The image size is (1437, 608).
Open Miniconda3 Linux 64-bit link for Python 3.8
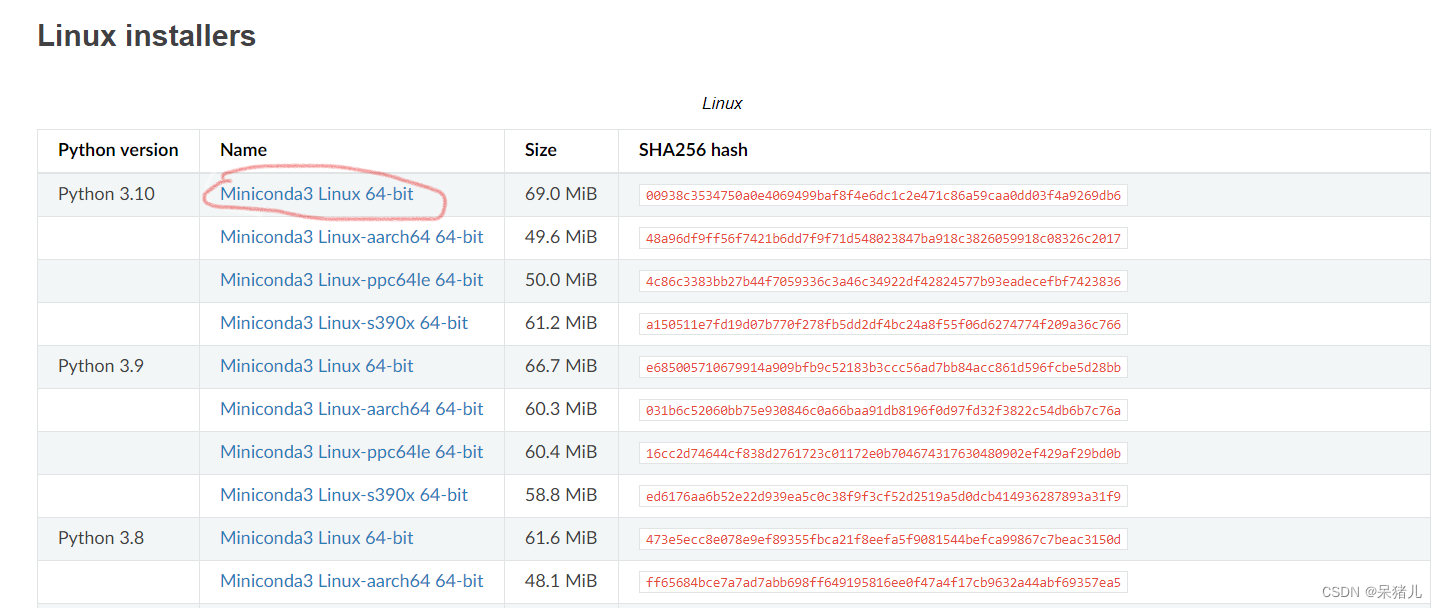tap(317, 538)
